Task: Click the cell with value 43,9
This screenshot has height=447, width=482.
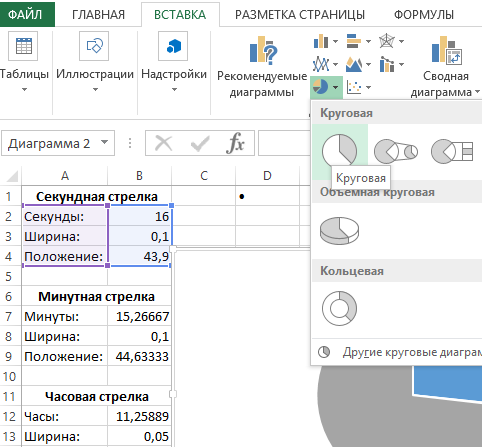Action: 139,256
